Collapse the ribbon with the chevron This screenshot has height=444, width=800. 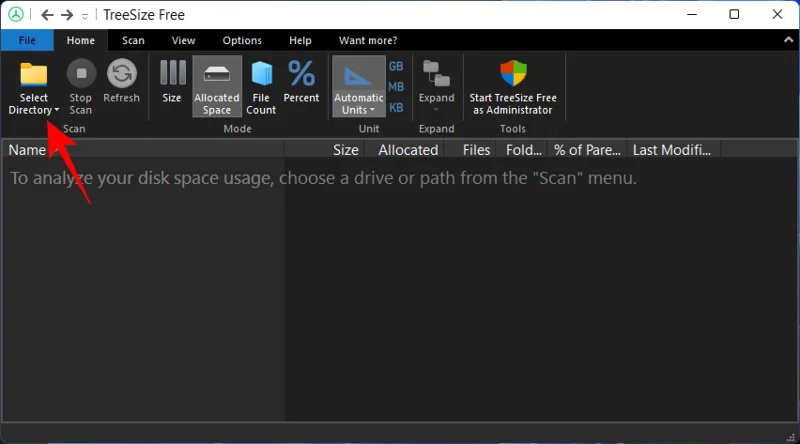[x=788, y=40]
